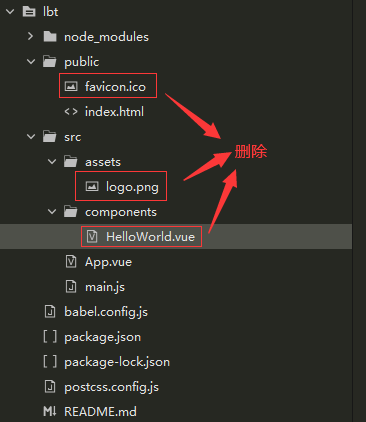Select babel.config.js in the tree
Screen dimensions: 366x422
[x=106, y=312]
